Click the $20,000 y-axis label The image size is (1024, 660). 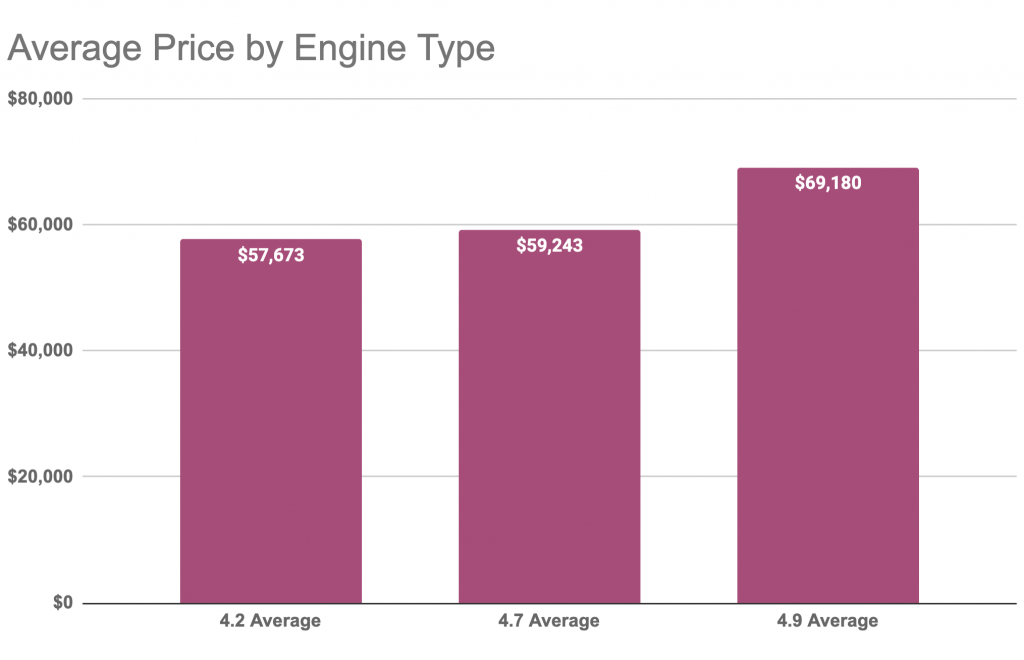coord(40,477)
